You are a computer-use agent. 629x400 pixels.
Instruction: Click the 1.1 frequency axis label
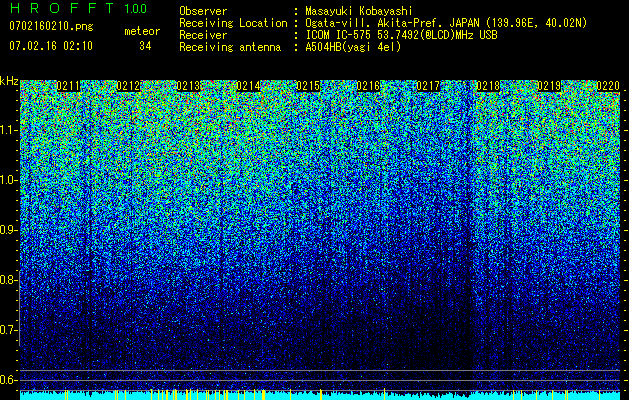(8, 130)
